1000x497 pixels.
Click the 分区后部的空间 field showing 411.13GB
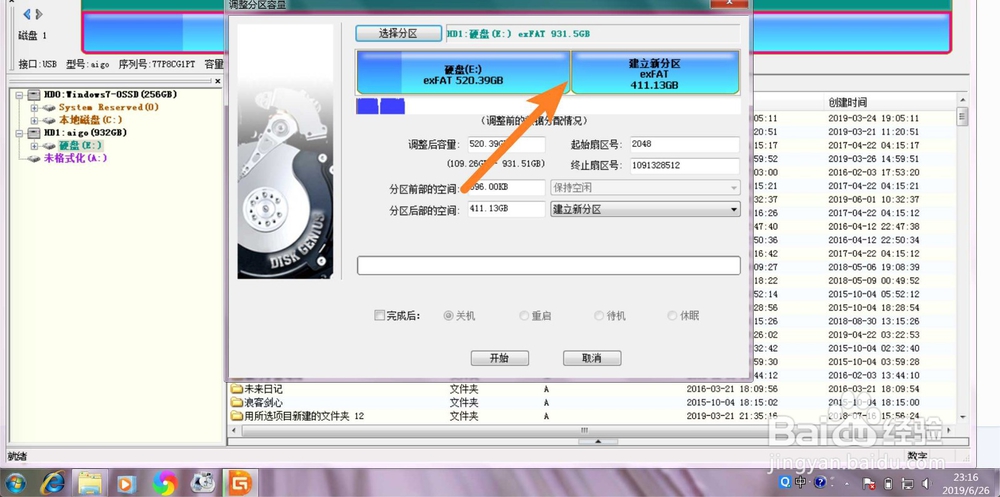click(x=506, y=209)
